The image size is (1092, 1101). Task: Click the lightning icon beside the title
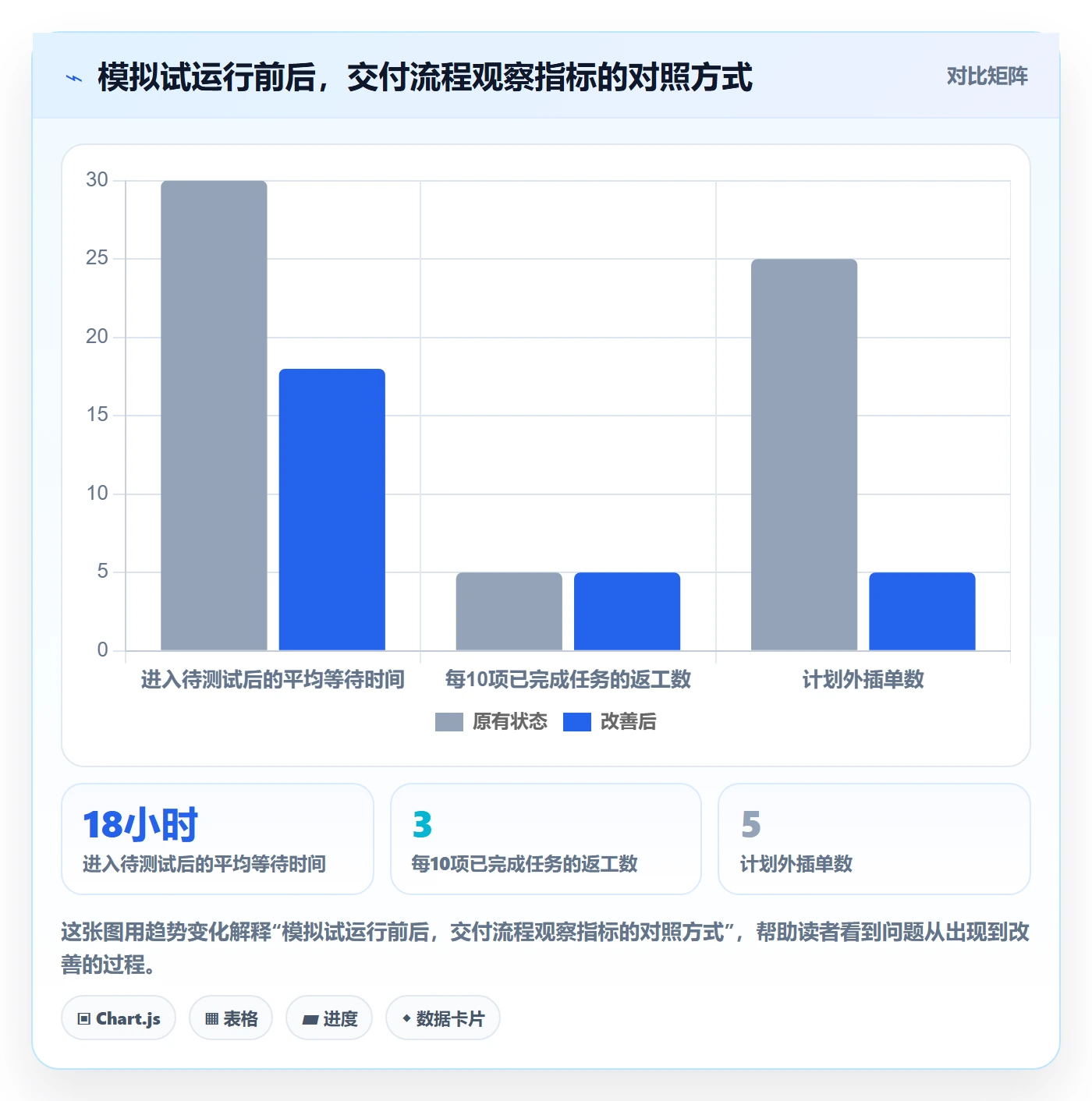click(x=74, y=78)
